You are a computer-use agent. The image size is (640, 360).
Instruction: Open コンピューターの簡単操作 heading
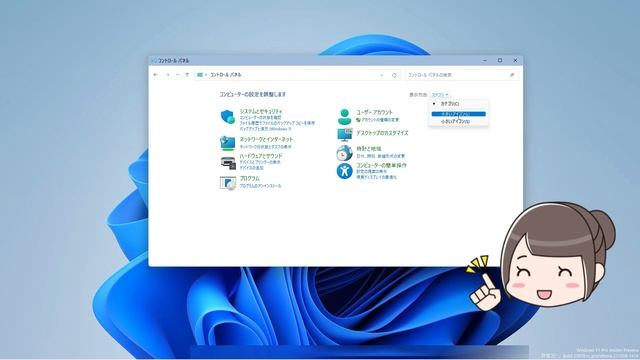tap(381, 165)
